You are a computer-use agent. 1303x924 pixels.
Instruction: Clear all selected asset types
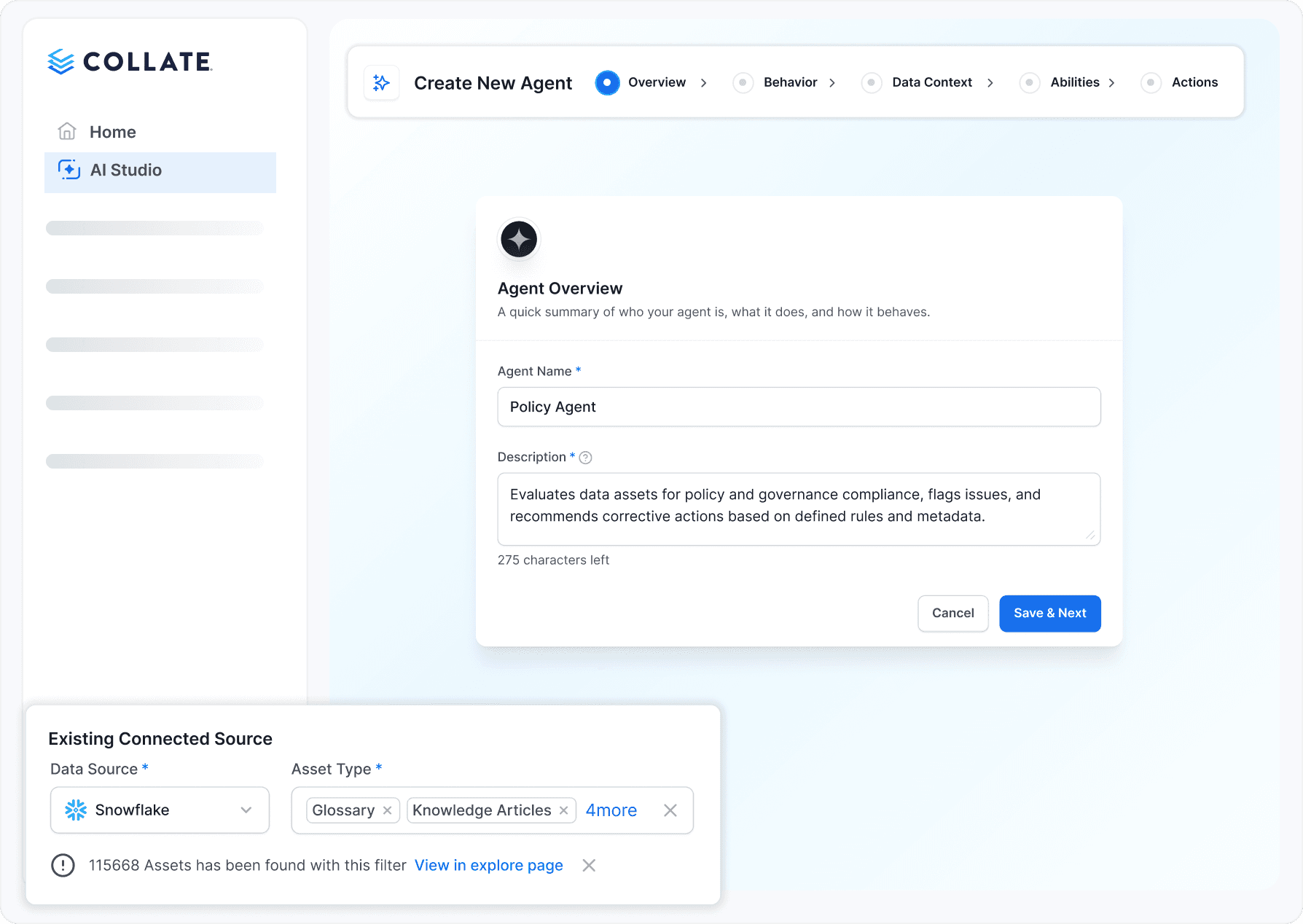[x=670, y=810]
